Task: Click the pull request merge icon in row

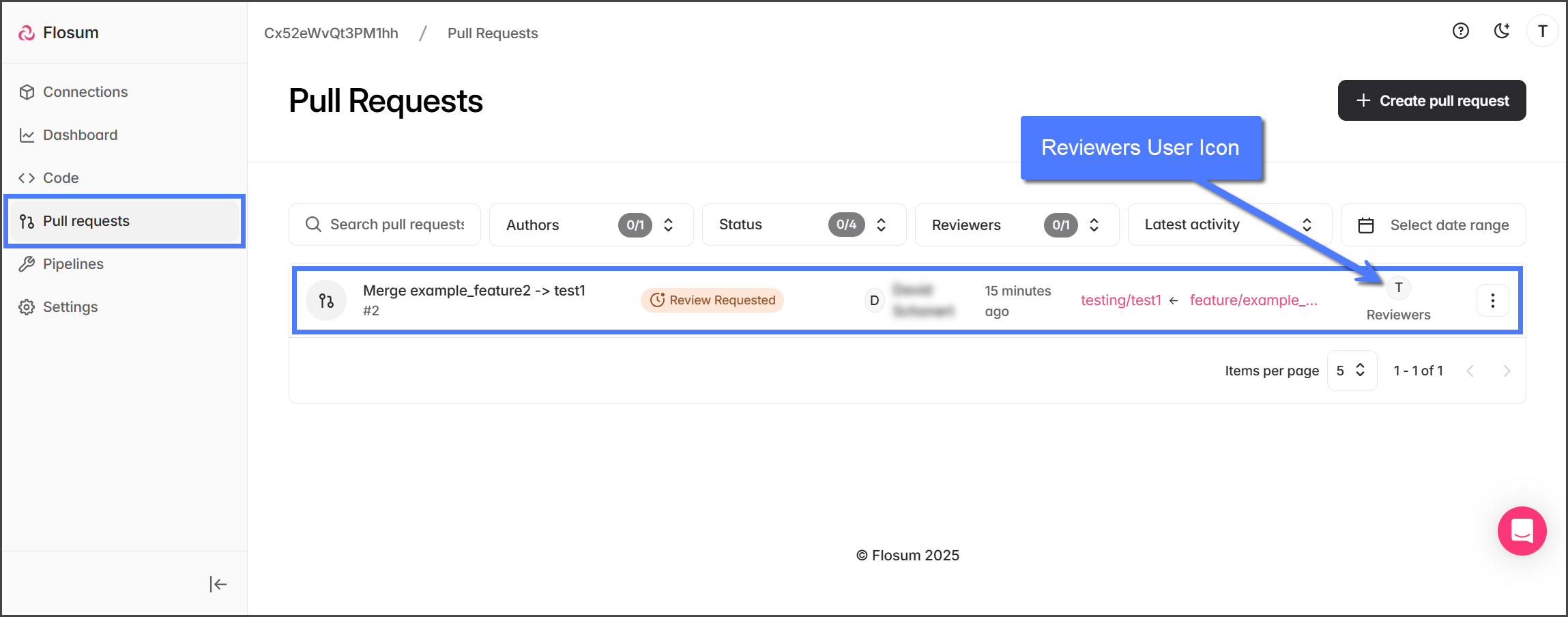Action: click(326, 300)
